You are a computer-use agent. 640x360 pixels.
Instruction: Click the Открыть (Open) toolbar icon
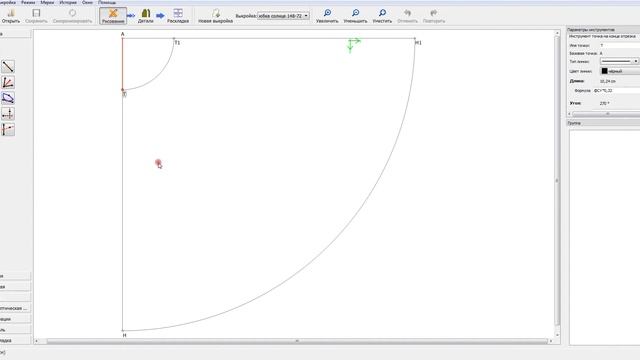click(x=11, y=16)
